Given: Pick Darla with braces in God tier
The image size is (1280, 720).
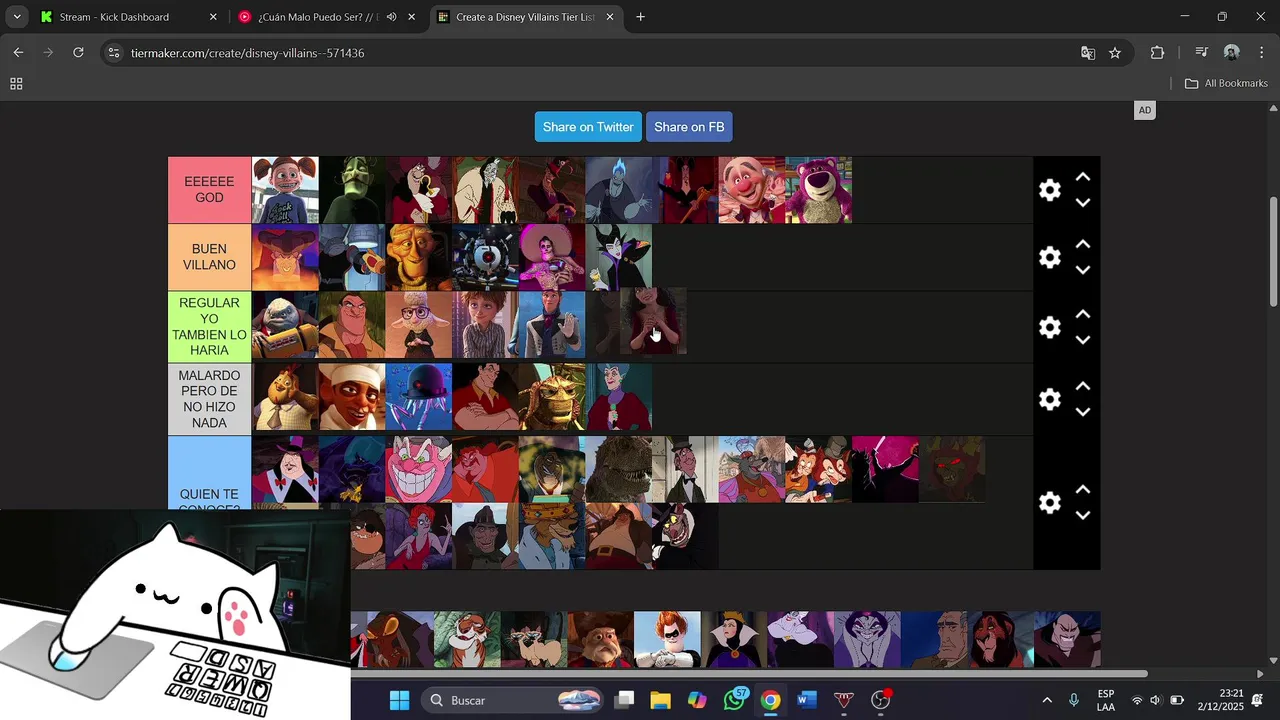Looking at the screenshot, I should (285, 190).
